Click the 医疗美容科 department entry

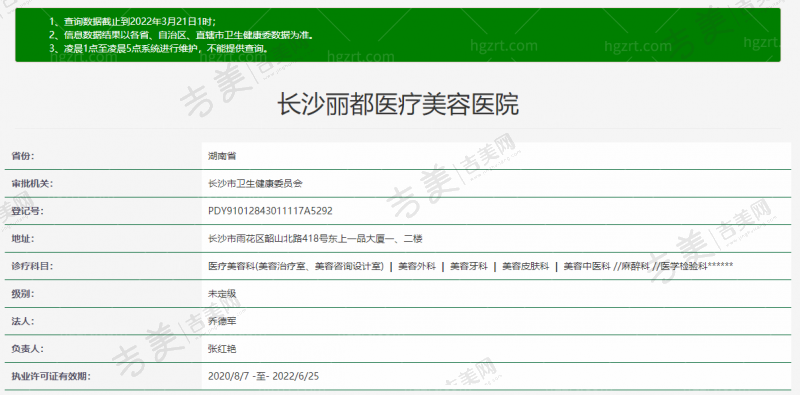tap(296, 266)
